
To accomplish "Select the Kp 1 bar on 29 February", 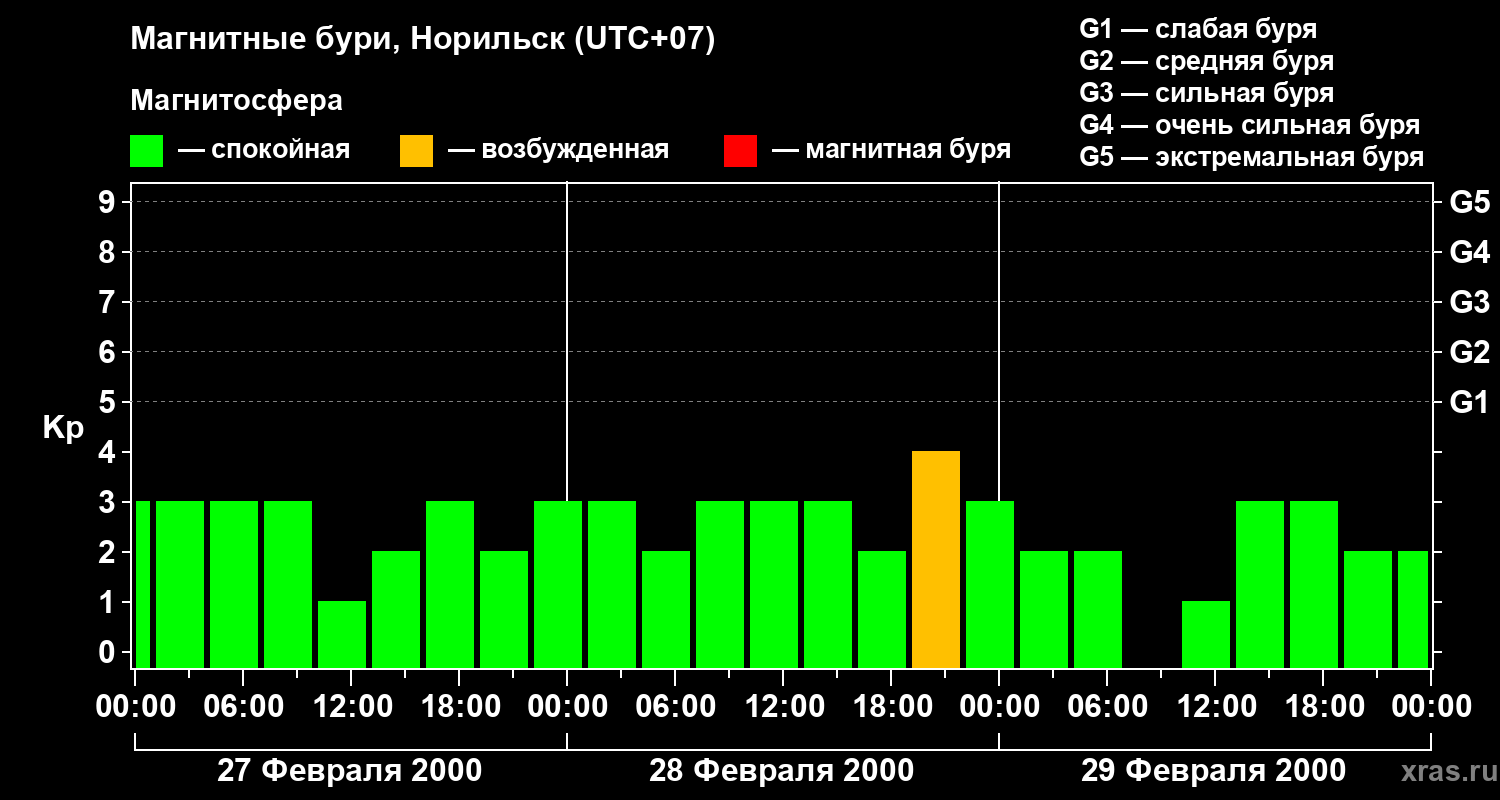I will [1206, 634].
